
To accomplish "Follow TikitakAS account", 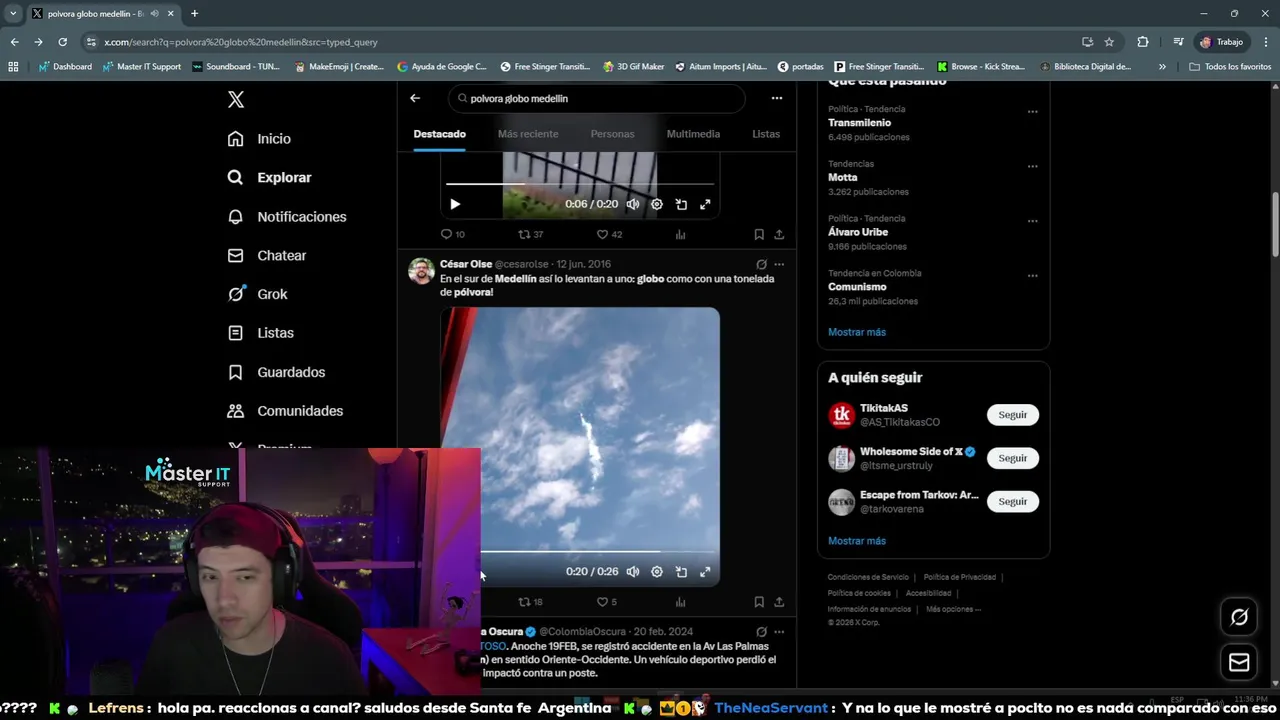I will pos(1013,415).
